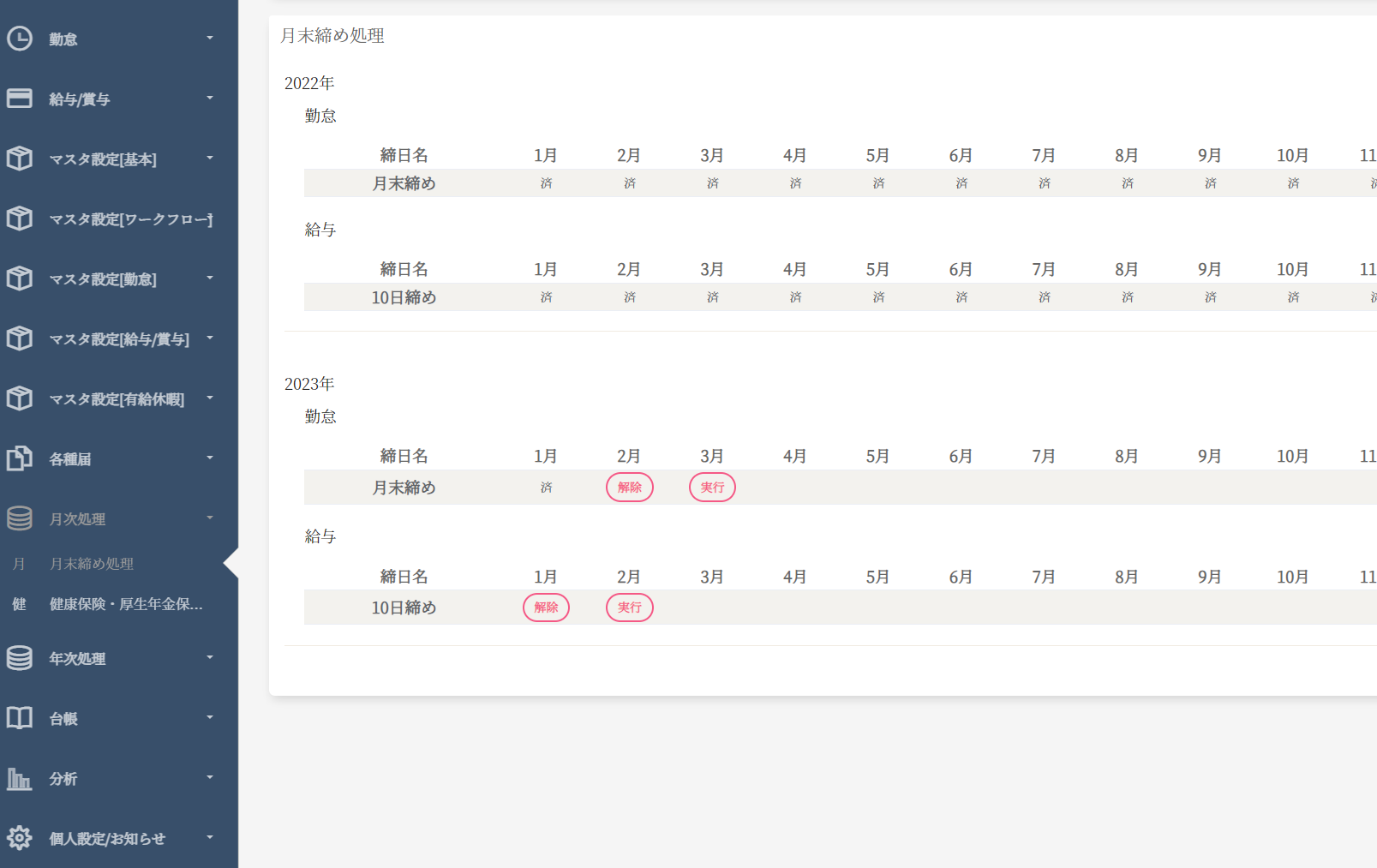Click 解除 for 2023 給与 January
1377x868 pixels.
click(x=546, y=608)
